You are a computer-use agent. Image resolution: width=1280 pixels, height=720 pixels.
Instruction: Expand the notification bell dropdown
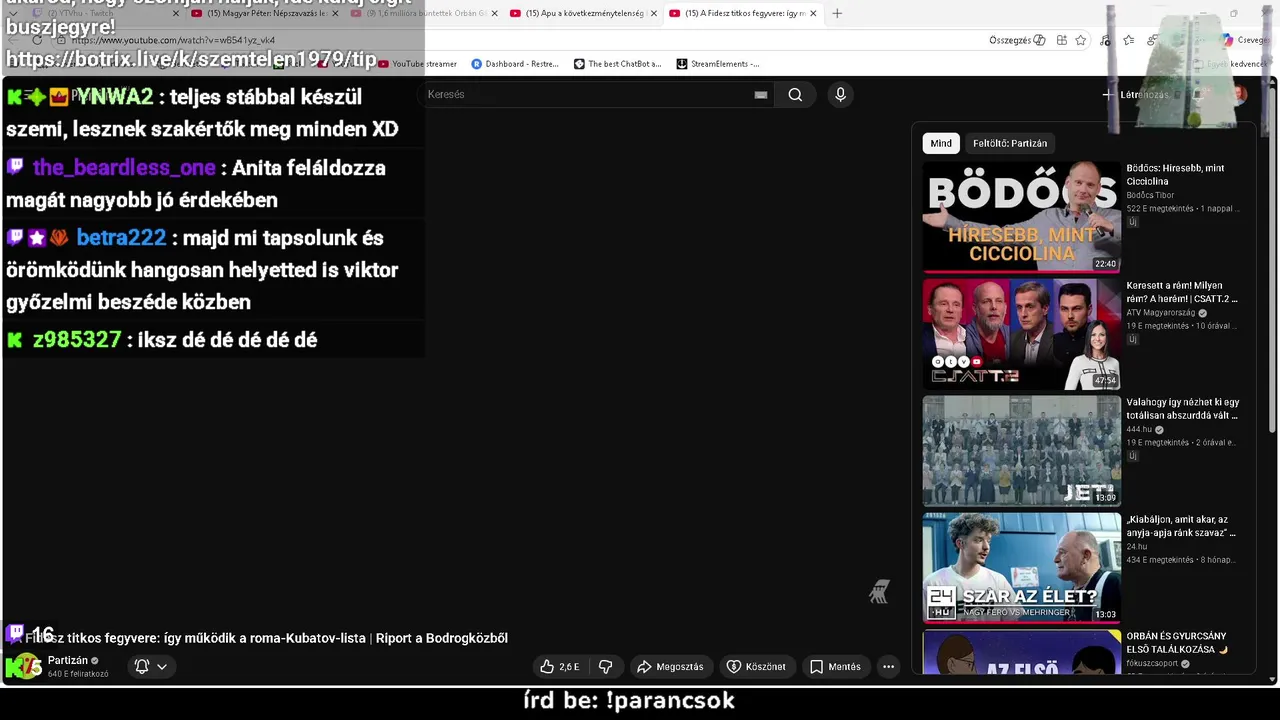[x=151, y=667]
